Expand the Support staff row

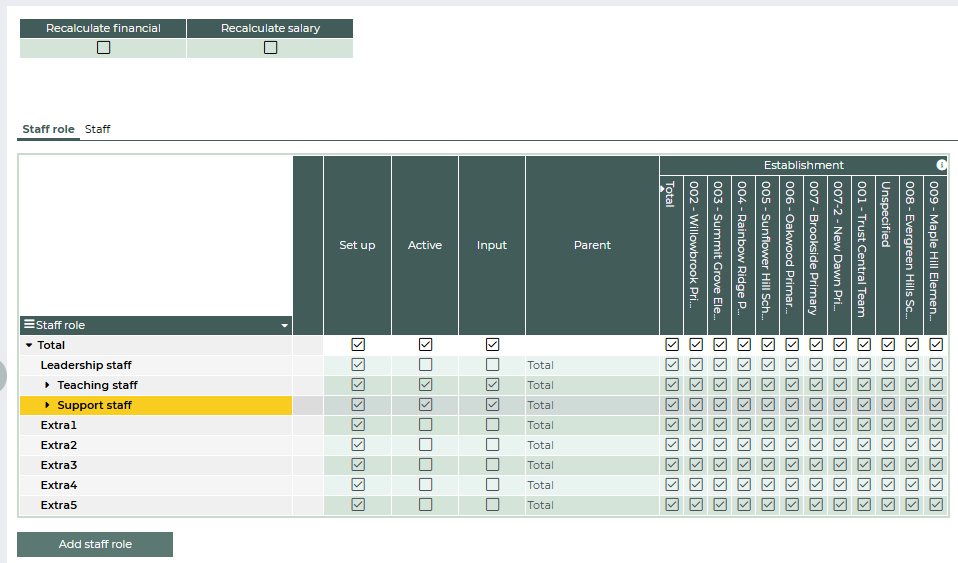pos(47,405)
